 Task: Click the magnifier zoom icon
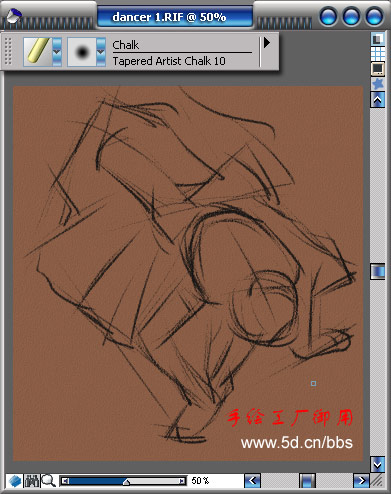48,481
